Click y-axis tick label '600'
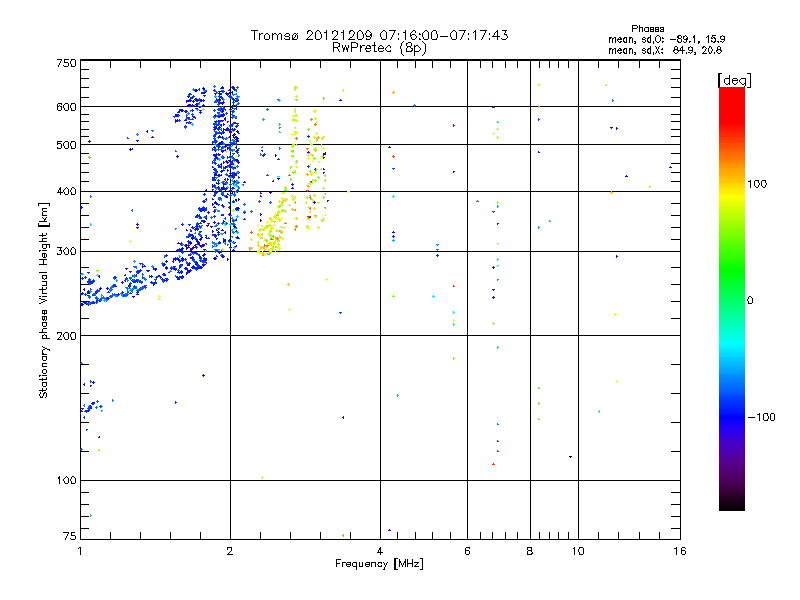 click(x=66, y=107)
